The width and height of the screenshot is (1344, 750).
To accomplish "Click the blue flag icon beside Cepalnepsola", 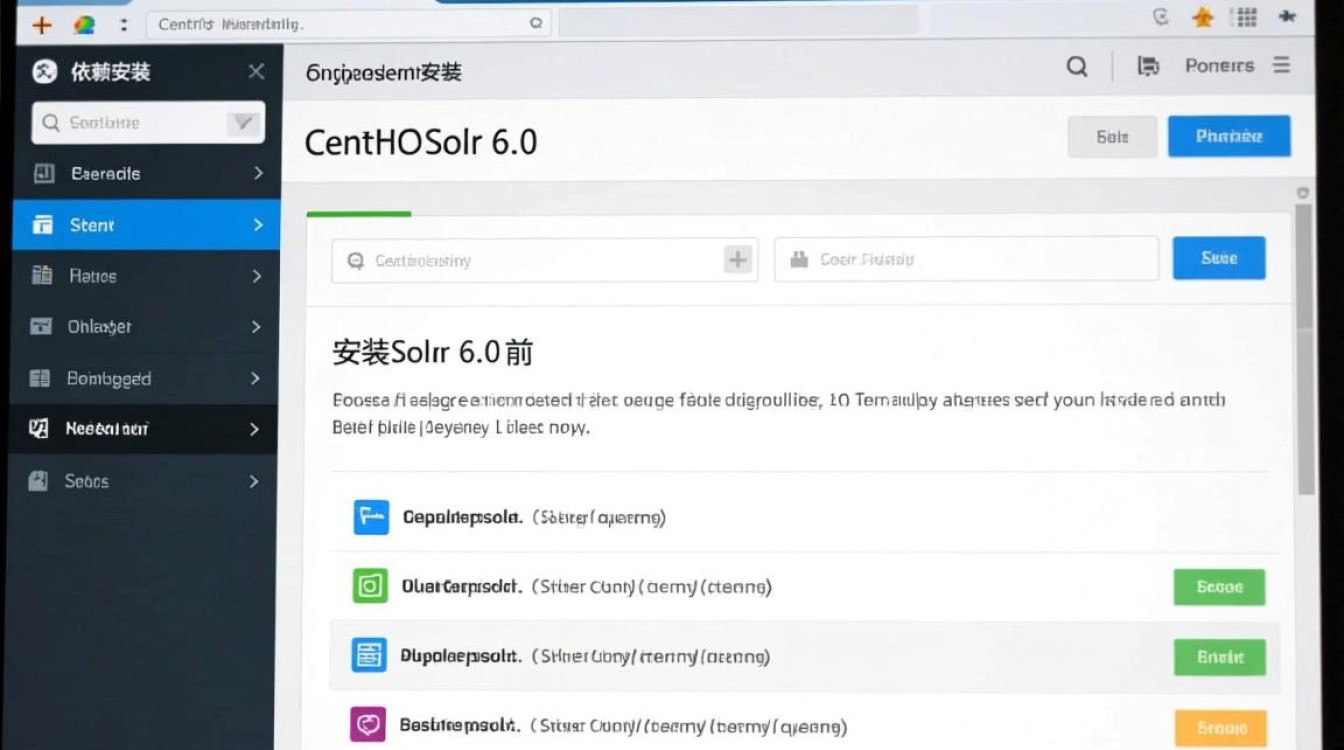I will 370,517.
